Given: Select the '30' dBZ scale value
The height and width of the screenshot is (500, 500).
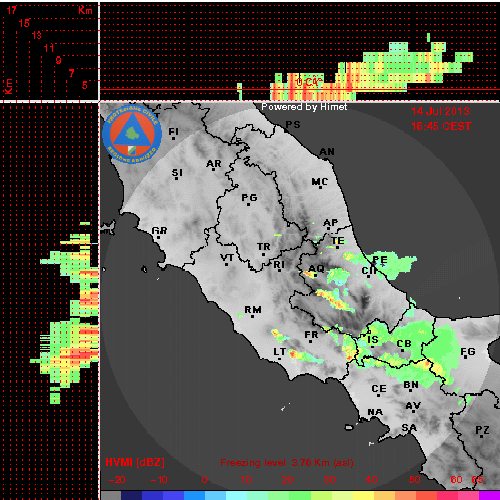Looking at the screenshot, I should click(x=329, y=480).
